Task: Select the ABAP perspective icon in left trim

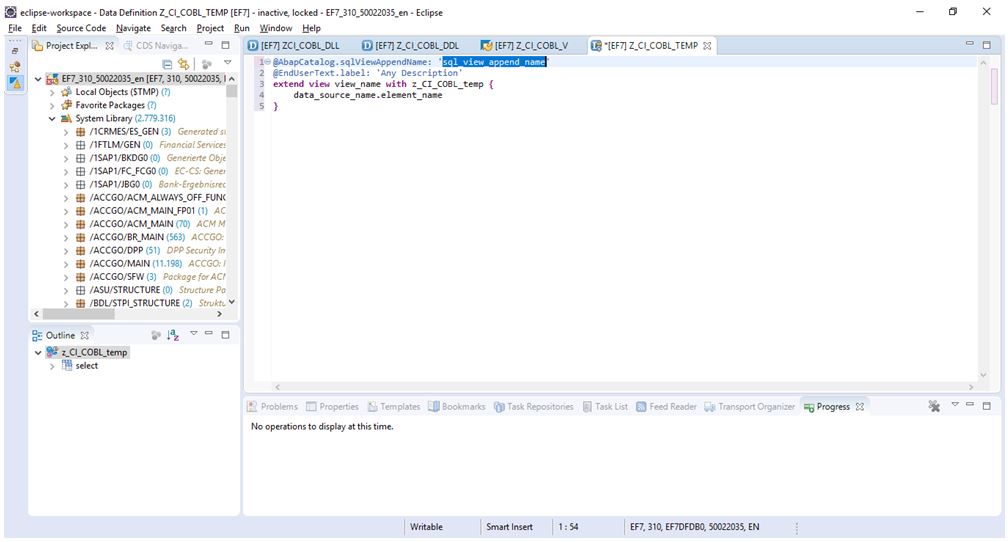Action: click(x=15, y=82)
